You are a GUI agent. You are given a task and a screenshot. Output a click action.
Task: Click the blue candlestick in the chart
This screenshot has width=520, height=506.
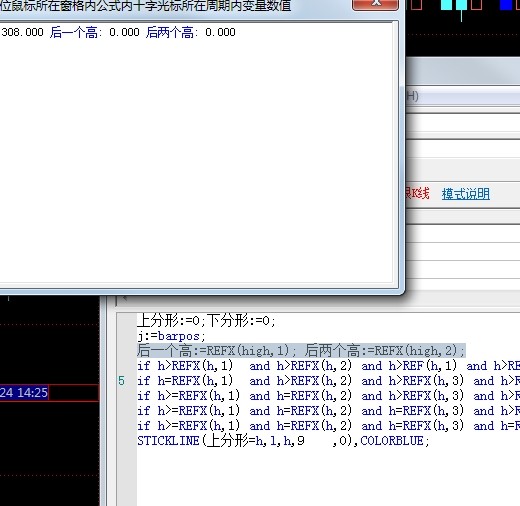pyautogui.click(x=506, y=5)
